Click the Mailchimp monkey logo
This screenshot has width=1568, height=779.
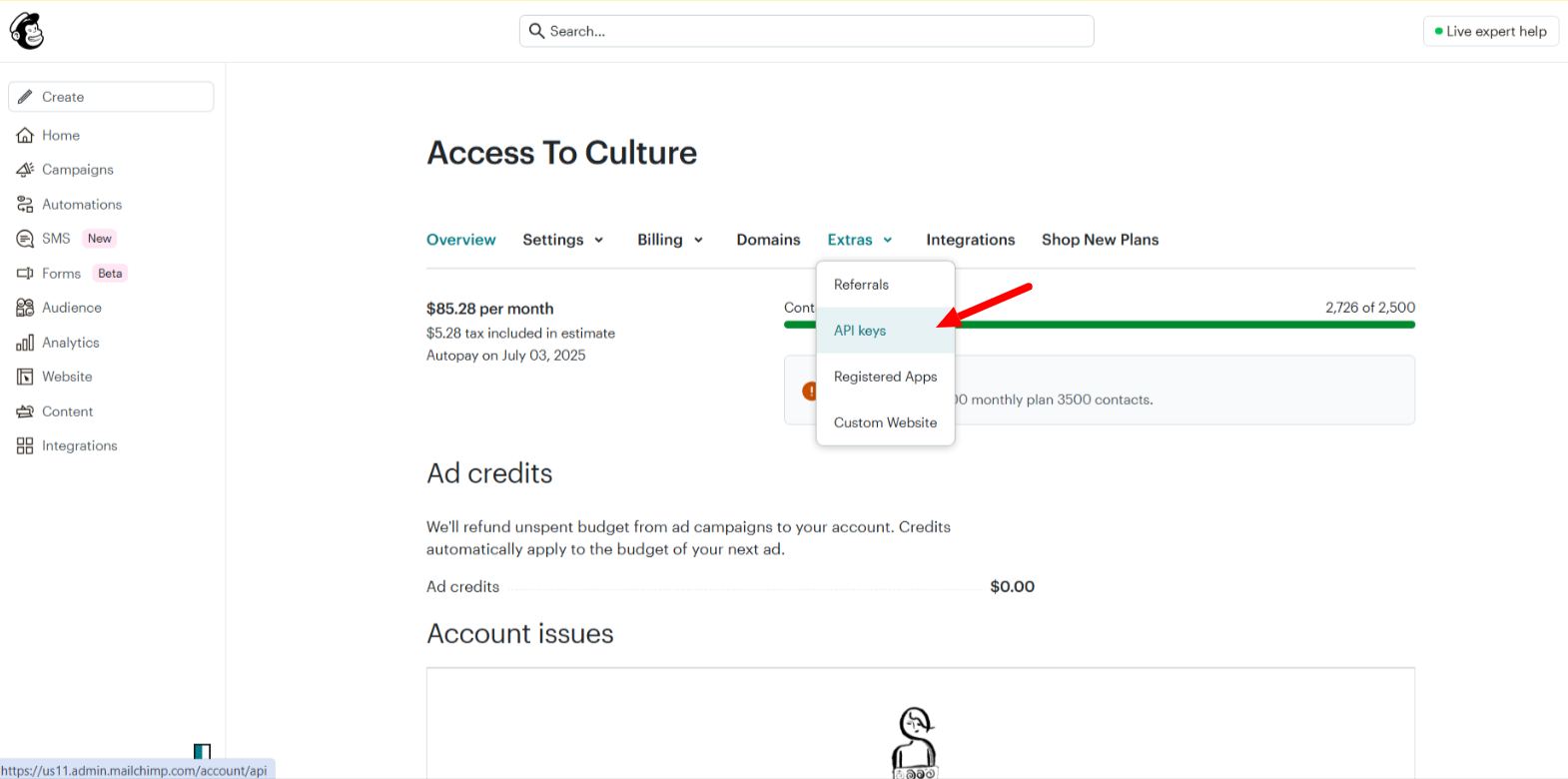(27, 31)
